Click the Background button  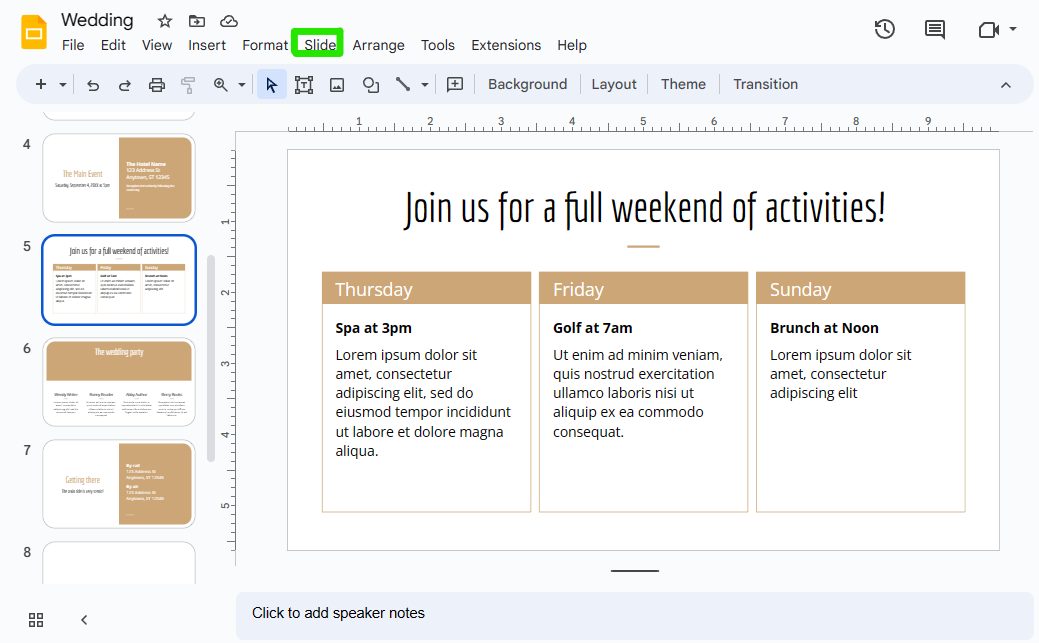tap(527, 85)
